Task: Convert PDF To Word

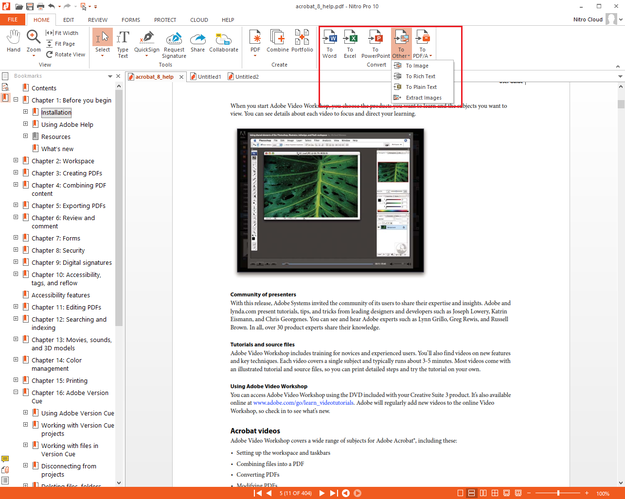Action: click(330, 44)
